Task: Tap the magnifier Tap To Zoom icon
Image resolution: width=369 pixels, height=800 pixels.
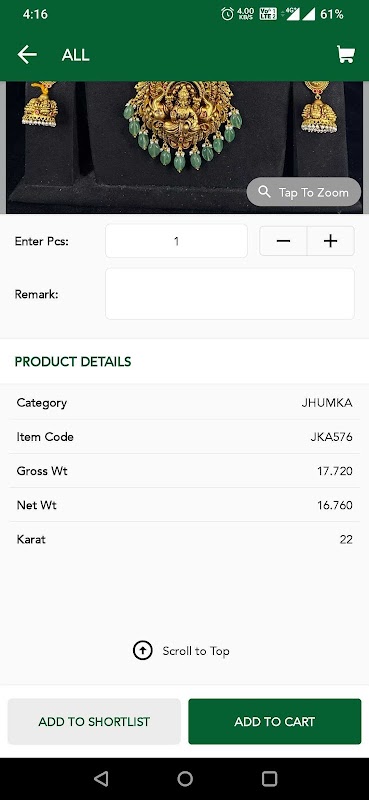Action: click(264, 192)
